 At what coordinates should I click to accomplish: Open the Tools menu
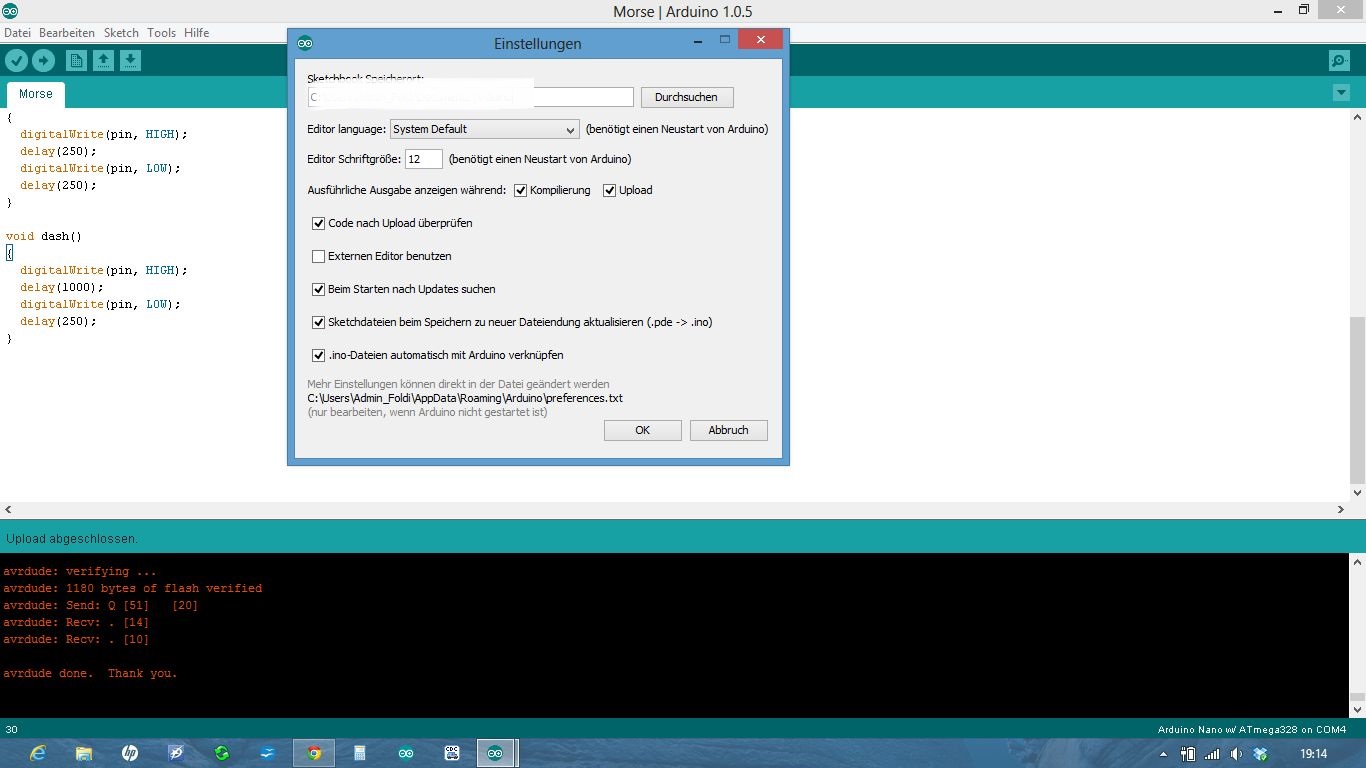161,33
